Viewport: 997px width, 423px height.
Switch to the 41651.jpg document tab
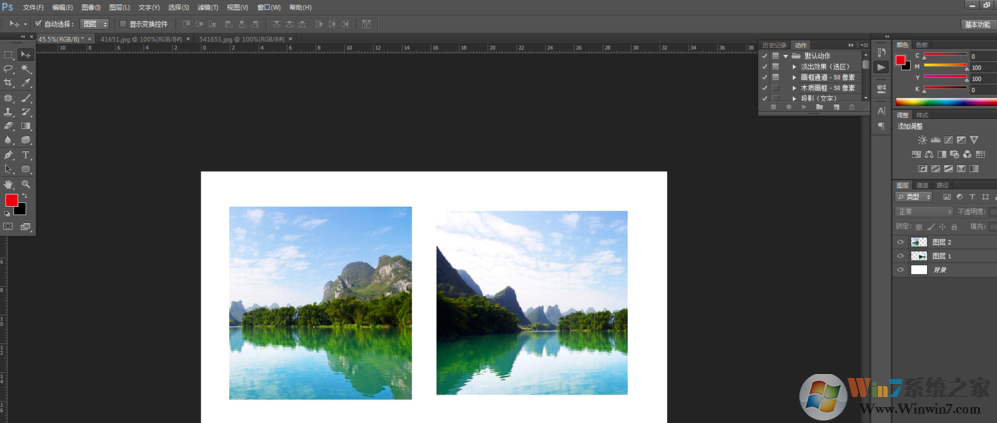tap(141, 39)
